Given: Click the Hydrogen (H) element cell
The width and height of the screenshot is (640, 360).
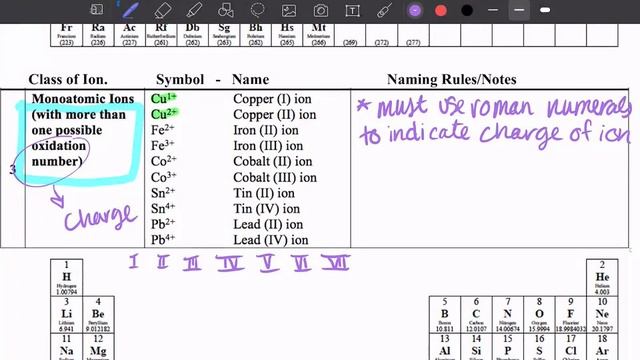Looking at the screenshot, I should [67, 278].
